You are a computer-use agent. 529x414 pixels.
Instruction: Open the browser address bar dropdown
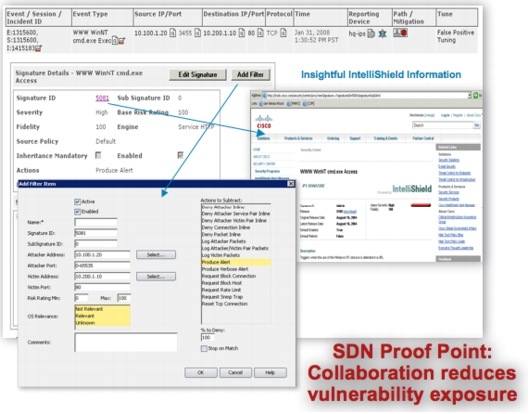point(469,95)
